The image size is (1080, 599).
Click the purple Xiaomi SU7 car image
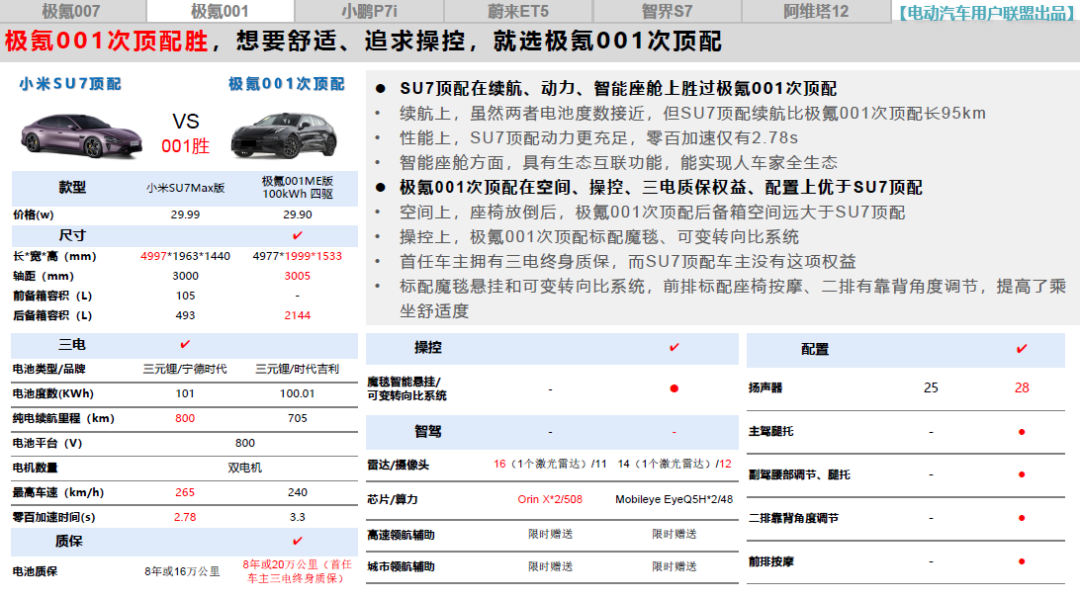[81, 135]
